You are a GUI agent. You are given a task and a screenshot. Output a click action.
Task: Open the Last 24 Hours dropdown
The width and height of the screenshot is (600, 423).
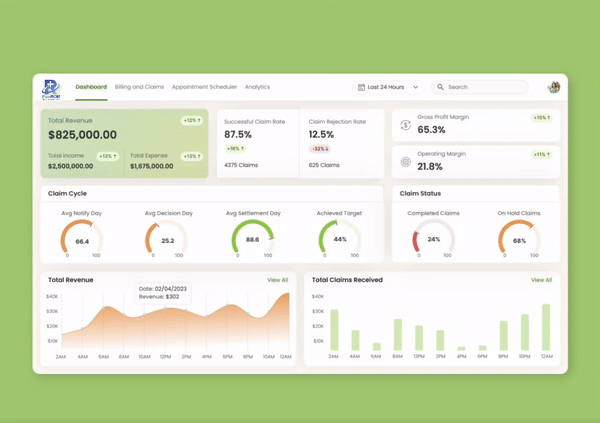click(x=388, y=87)
